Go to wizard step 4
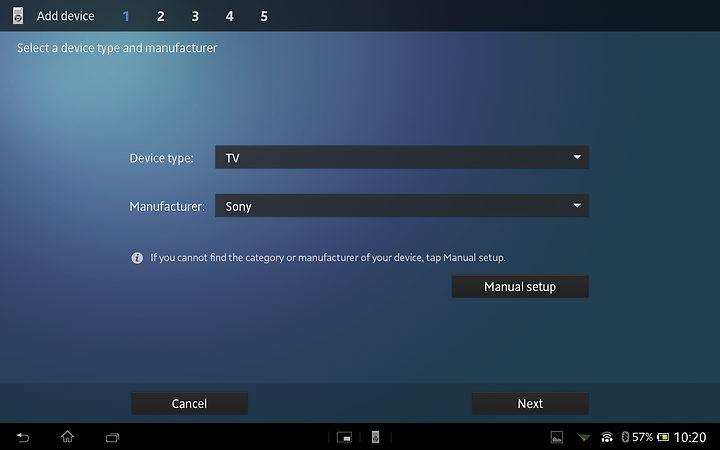 coord(230,17)
